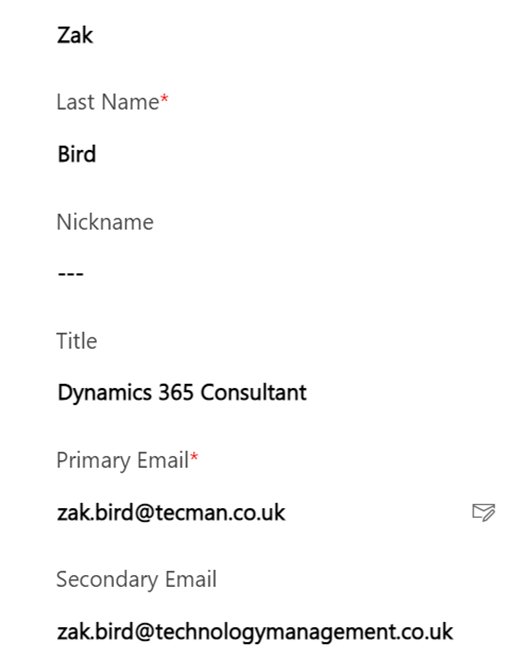This screenshot has height=657, width=528.
Task: Click the Nickname field label
Action: pos(105,222)
